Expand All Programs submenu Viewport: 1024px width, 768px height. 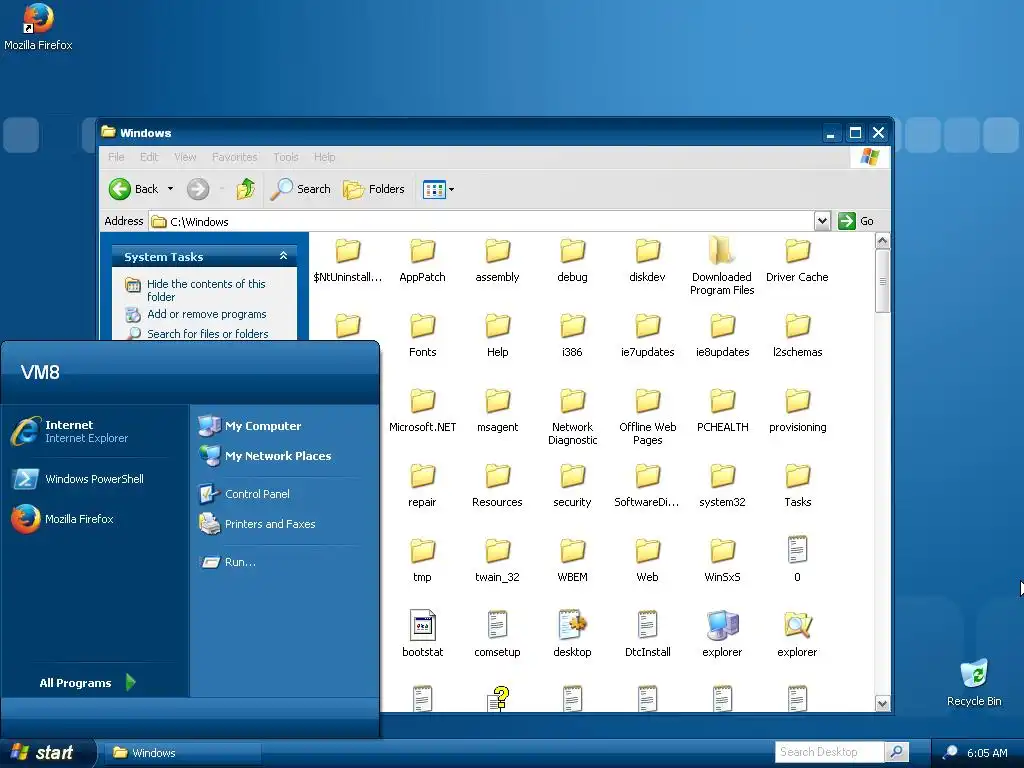pyautogui.click(x=88, y=682)
